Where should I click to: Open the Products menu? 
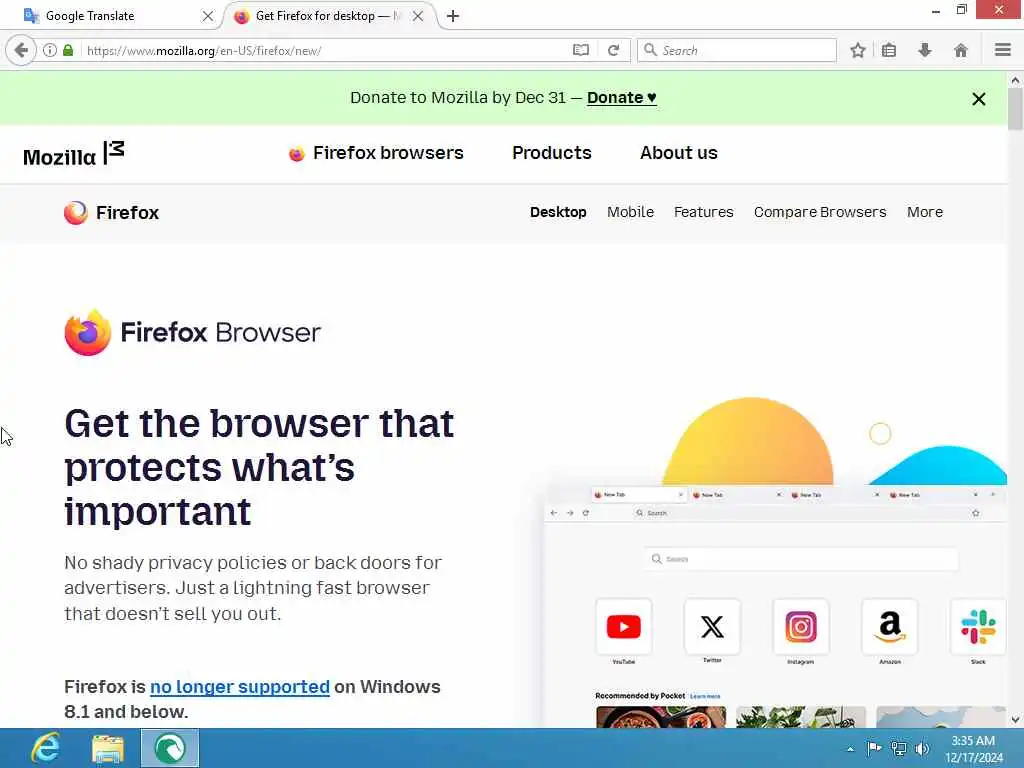[552, 153]
